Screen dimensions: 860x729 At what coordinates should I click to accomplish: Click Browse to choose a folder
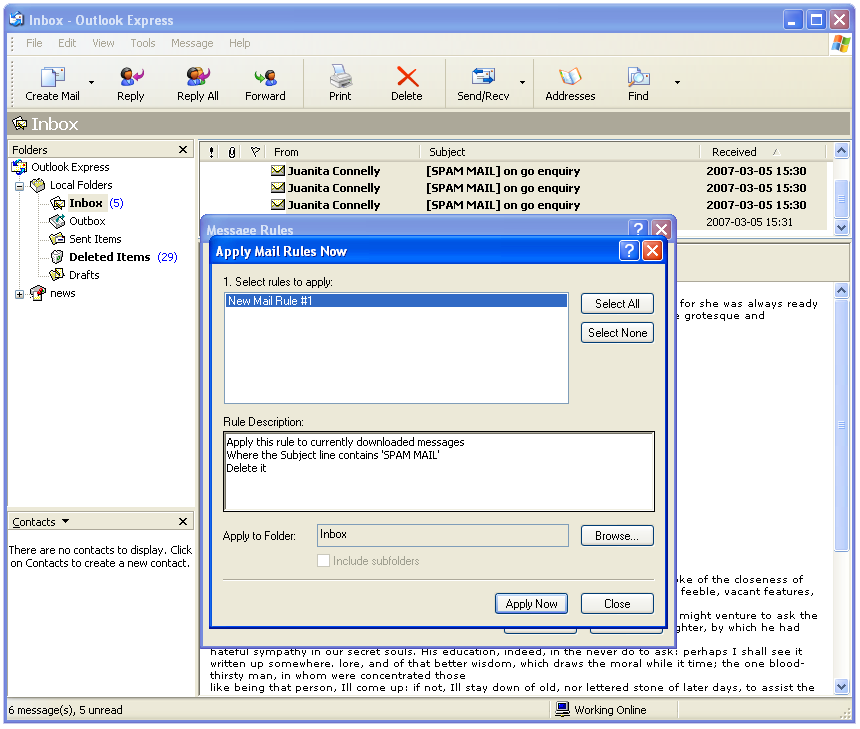(x=617, y=536)
